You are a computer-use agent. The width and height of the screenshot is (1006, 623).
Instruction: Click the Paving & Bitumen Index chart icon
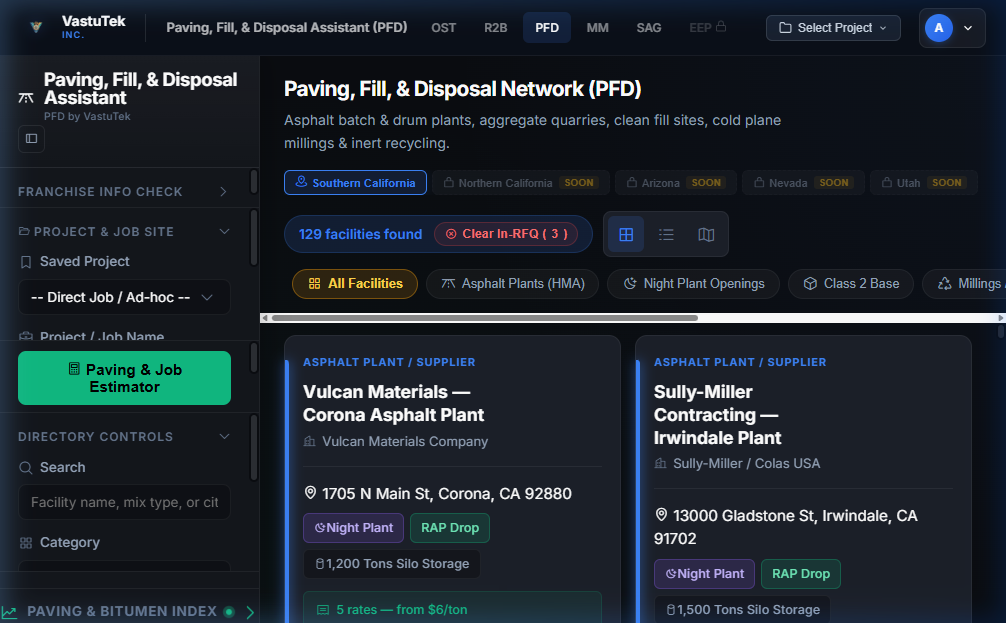[x=10, y=611]
